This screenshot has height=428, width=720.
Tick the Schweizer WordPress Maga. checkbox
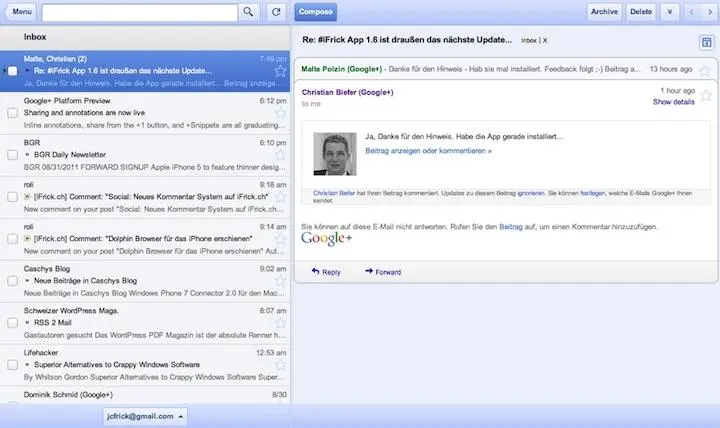(x=12, y=323)
